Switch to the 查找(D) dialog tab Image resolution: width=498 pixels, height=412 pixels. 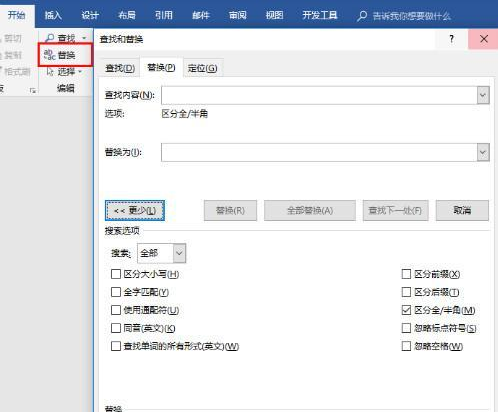(x=120, y=68)
